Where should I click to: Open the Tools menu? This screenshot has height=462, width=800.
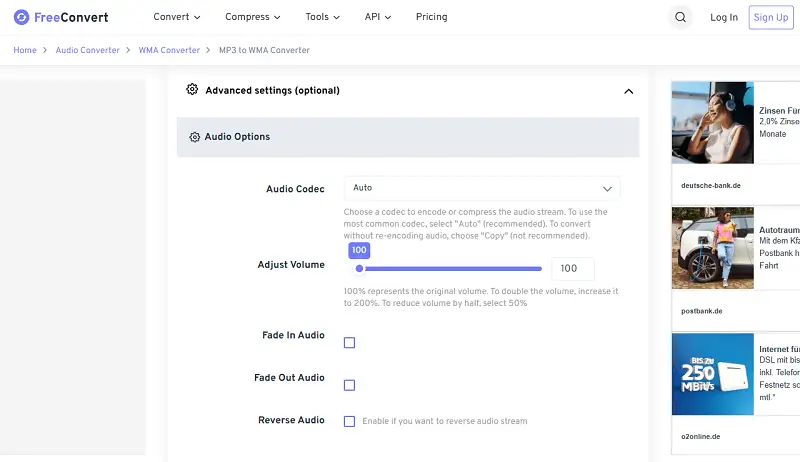click(322, 17)
